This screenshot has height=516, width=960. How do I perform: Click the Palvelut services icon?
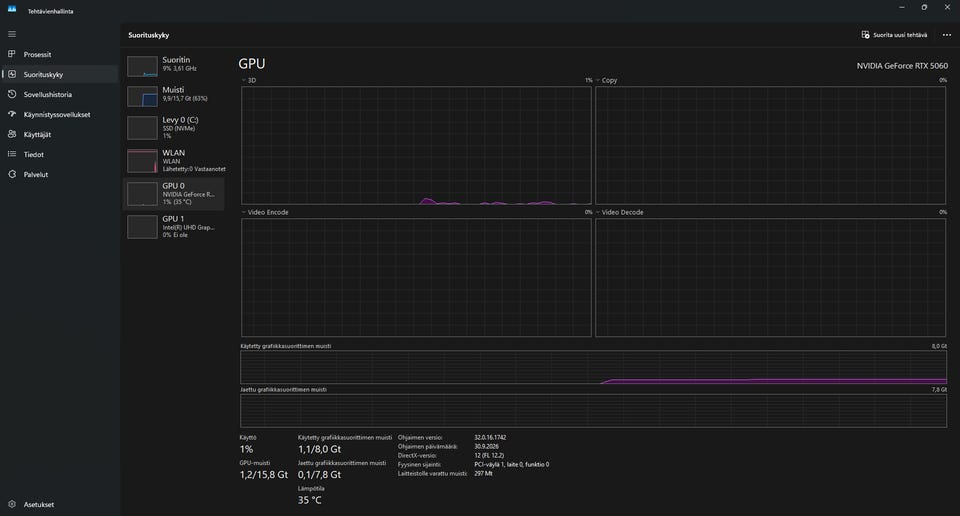tap(12, 174)
